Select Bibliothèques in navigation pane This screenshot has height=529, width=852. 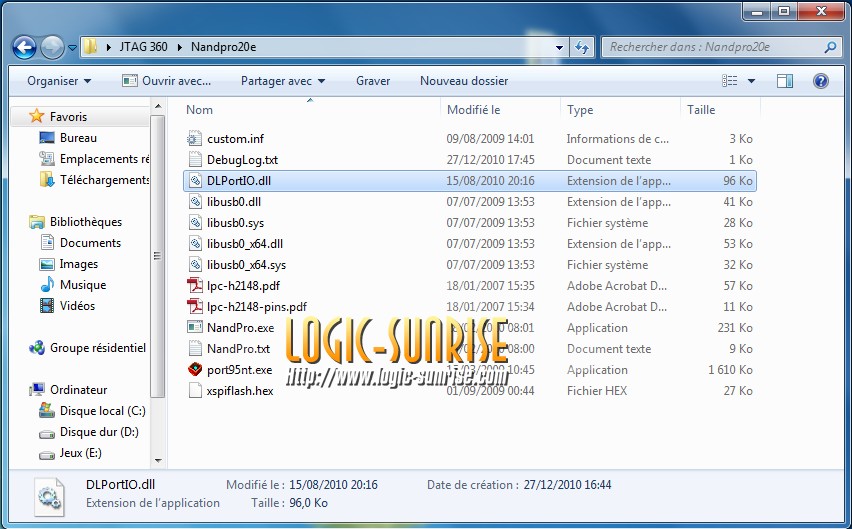(76, 222)
